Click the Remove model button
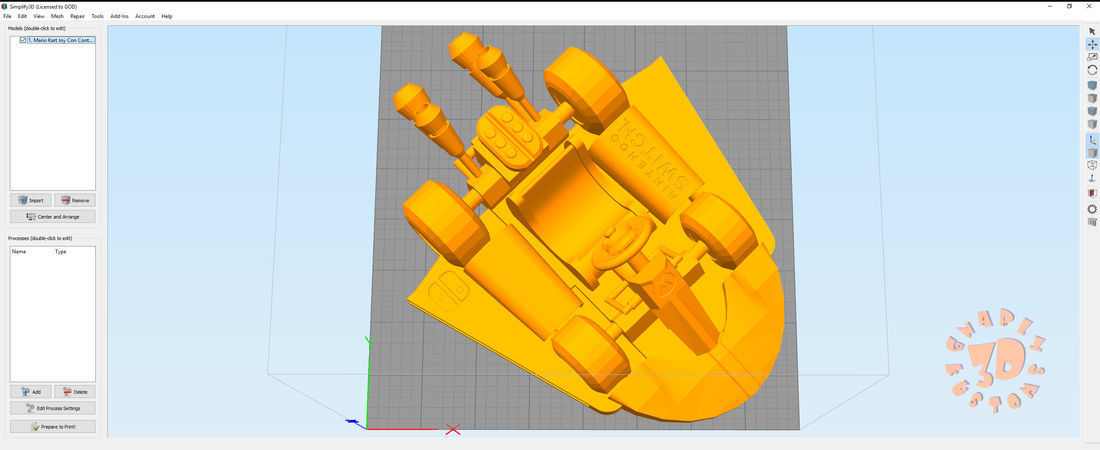 75,200
